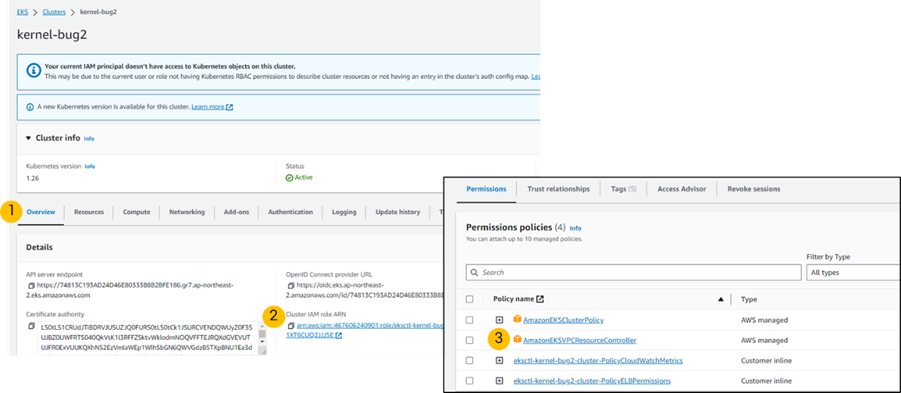Open the Compute tab
Screen dimensions: 901x393
click(137, 212)
